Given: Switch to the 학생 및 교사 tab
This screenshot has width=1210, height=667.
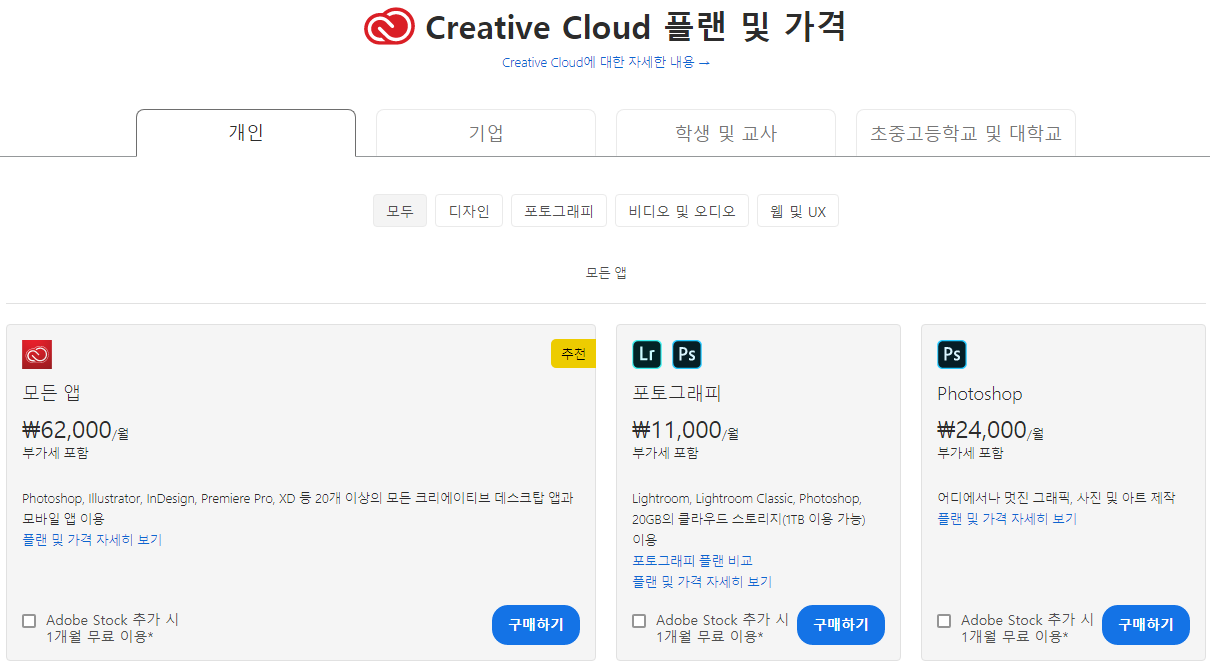Looking at the screenshot, I should [726, 133].
